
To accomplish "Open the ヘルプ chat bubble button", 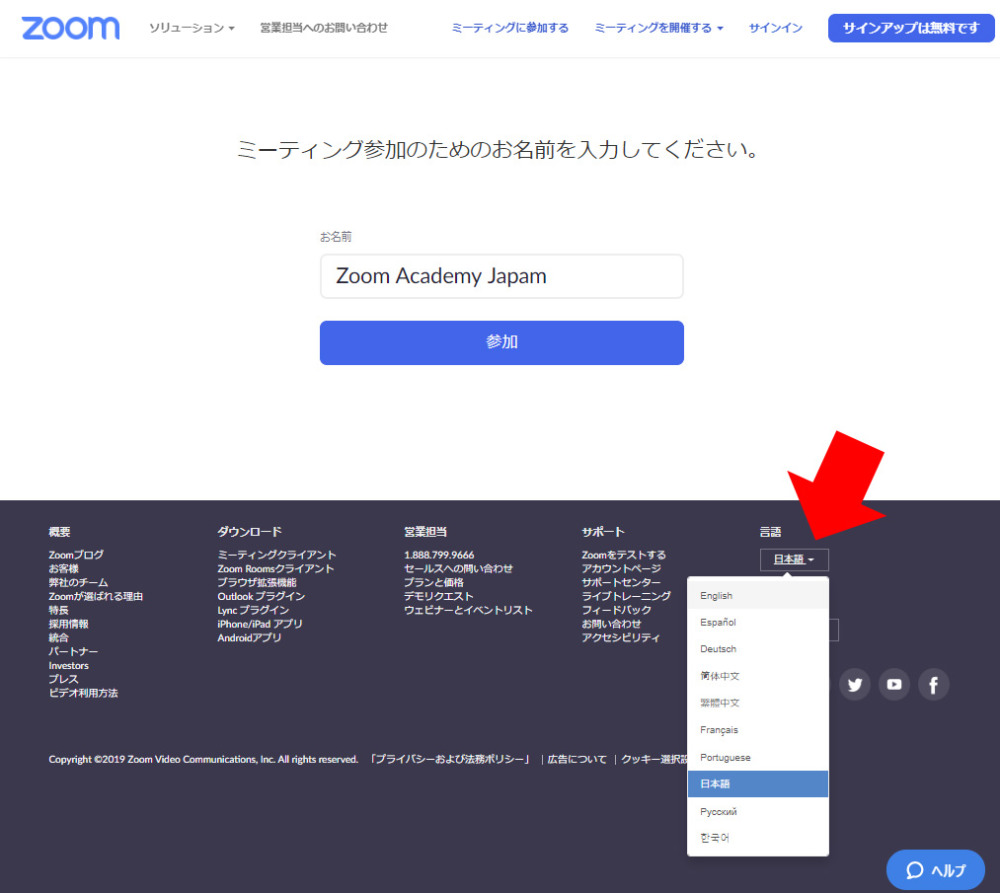I will tap(936, 870).
